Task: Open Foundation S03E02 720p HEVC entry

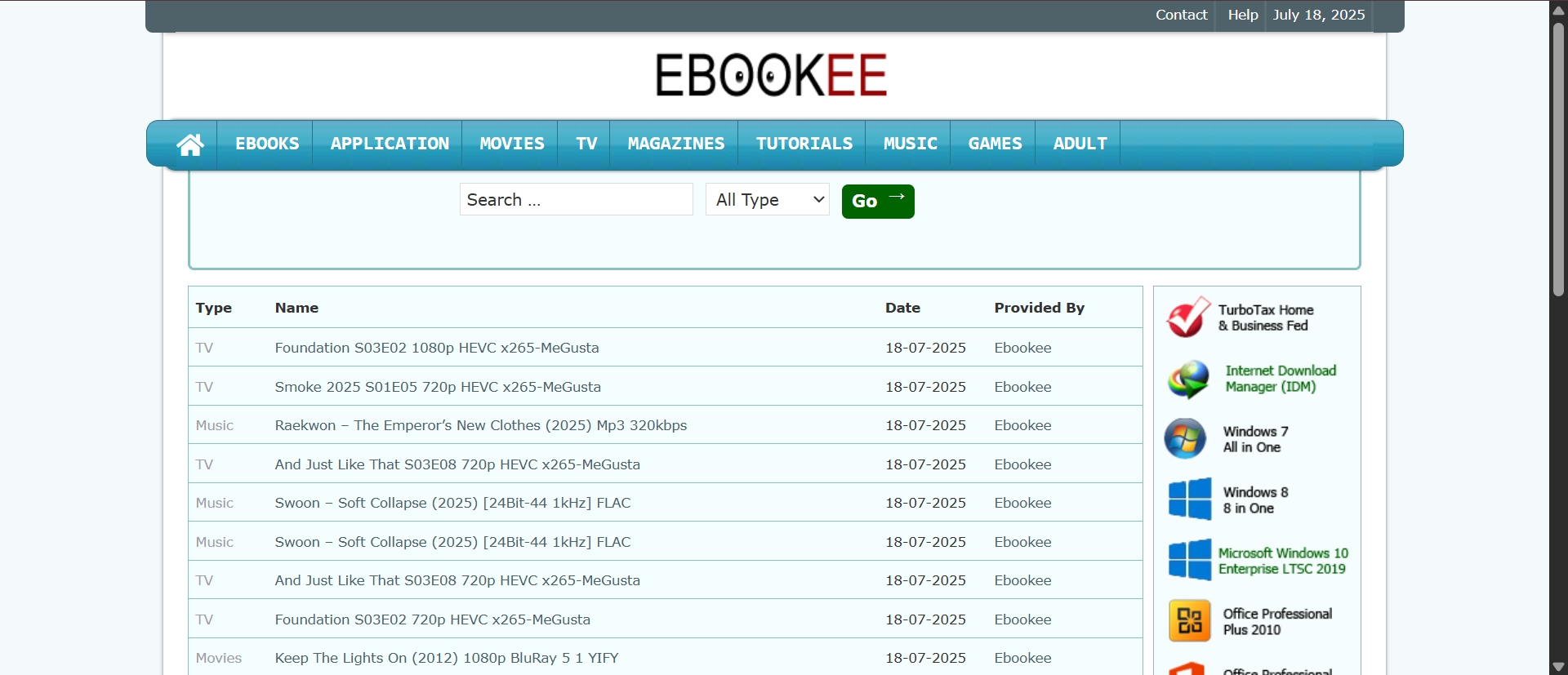Action: [433, 619]
